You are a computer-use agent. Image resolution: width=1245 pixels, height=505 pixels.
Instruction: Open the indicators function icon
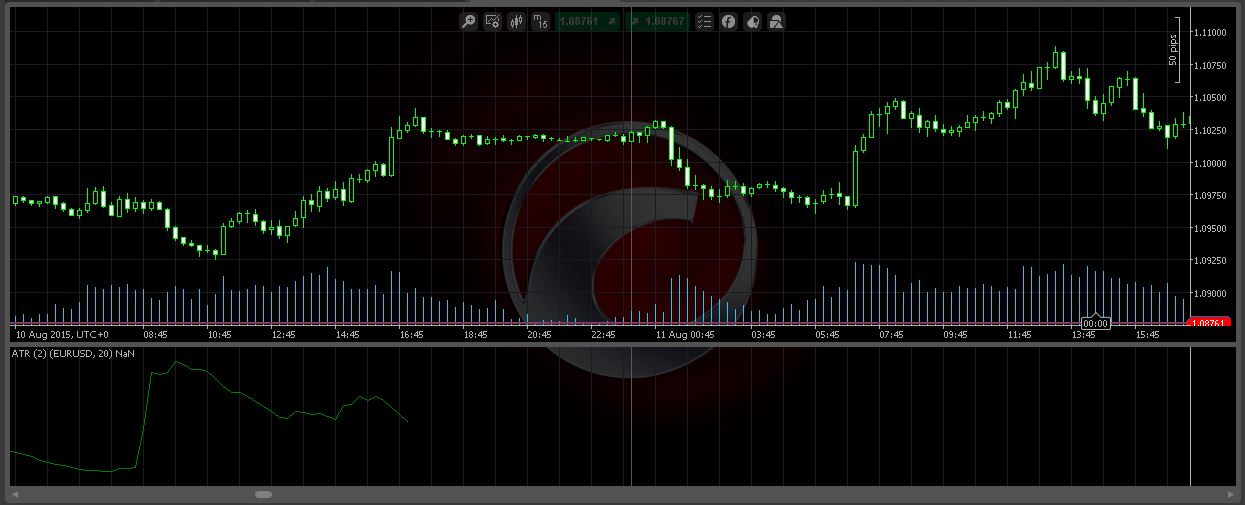click(729, 21)
